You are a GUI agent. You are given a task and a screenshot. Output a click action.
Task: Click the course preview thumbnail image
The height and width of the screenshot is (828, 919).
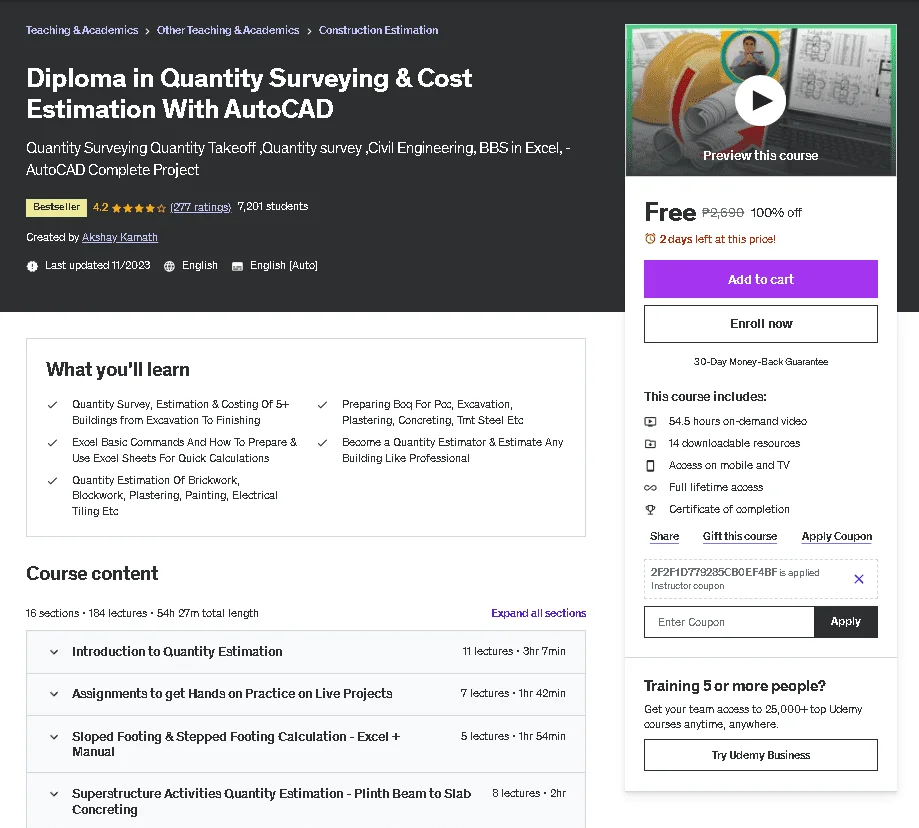(760, 100)
